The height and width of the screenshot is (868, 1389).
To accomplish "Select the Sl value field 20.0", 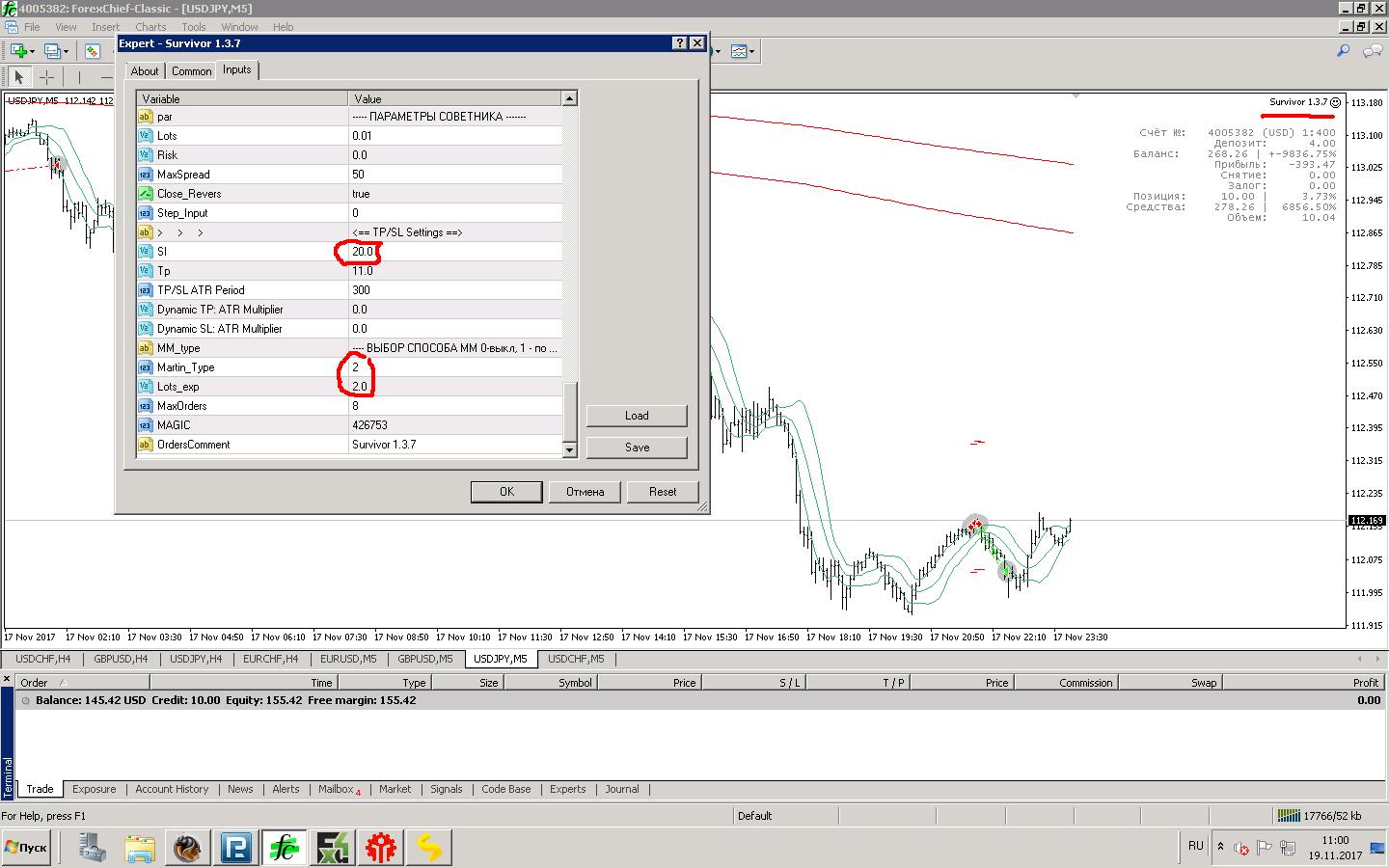I will [455, 252].
